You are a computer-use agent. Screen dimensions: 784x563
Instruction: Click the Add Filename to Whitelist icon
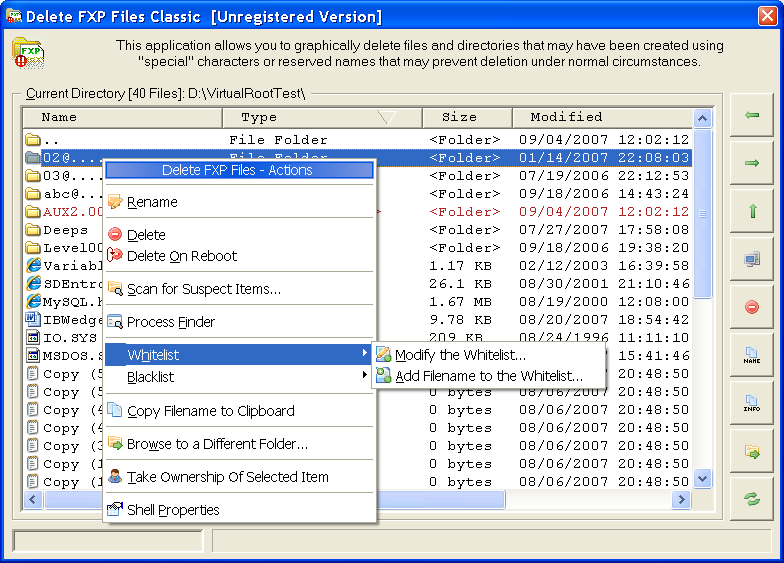pos(384,375)
